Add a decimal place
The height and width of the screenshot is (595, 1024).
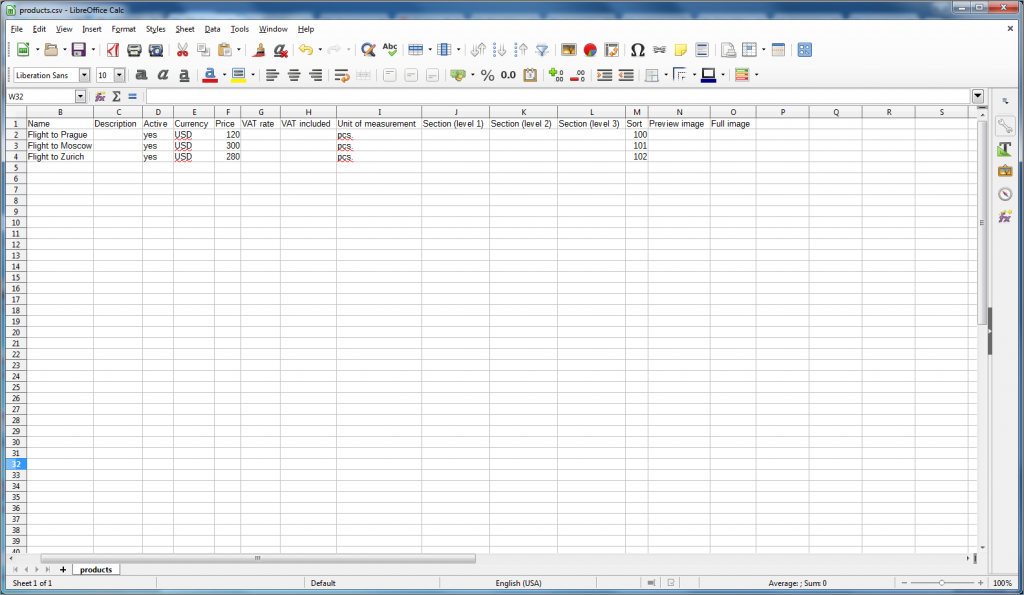point(556,75)
